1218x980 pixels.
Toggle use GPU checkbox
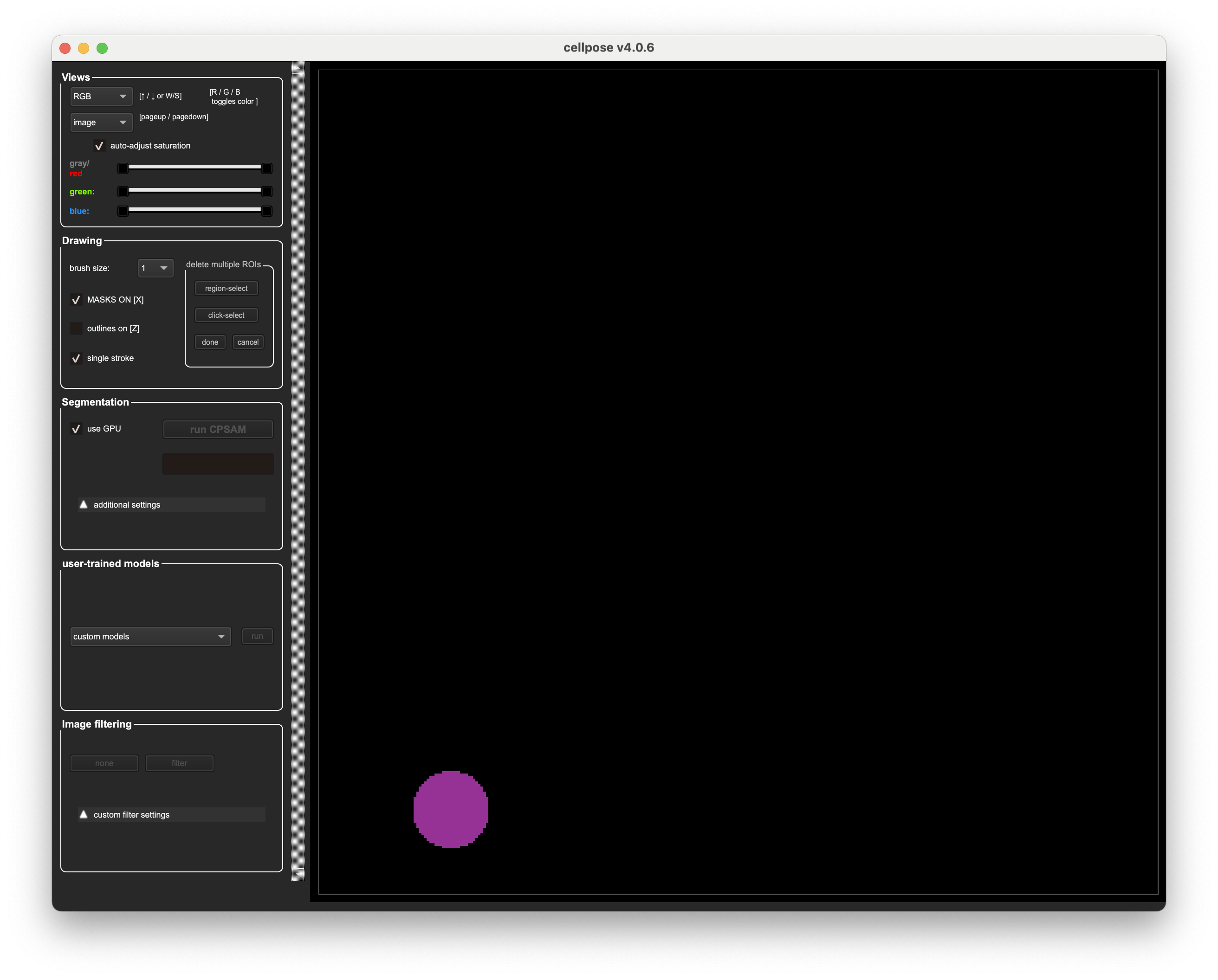(76, 429)
